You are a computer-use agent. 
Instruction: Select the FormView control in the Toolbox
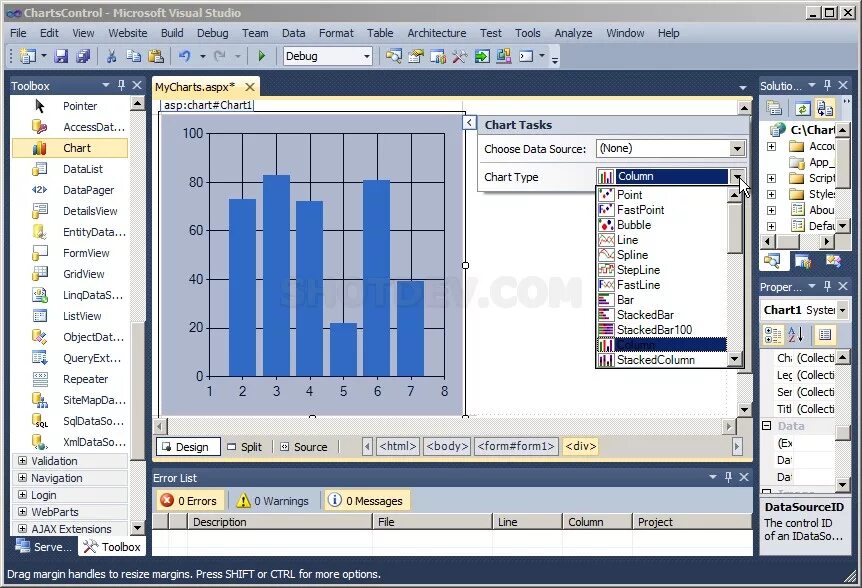(70, 253)
